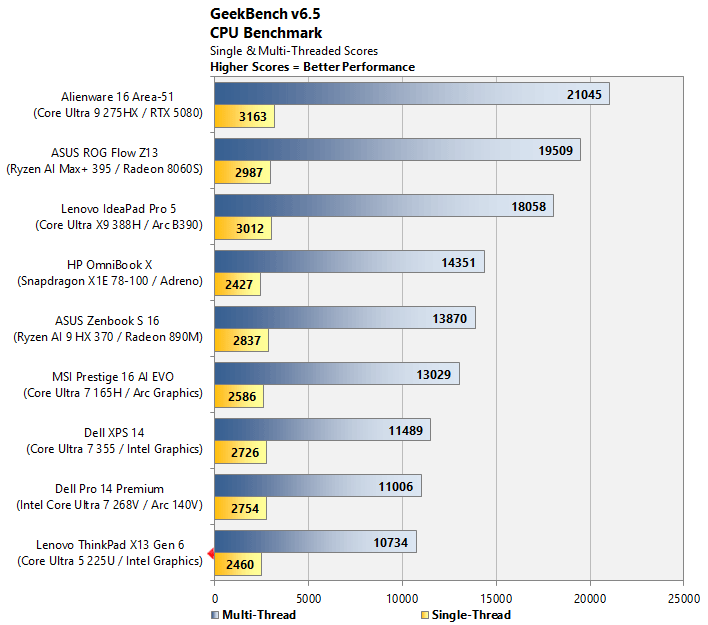Click the Core Ultra 7 165H spec line
Screen dimensions: 708x625
(x=113, y=393)
